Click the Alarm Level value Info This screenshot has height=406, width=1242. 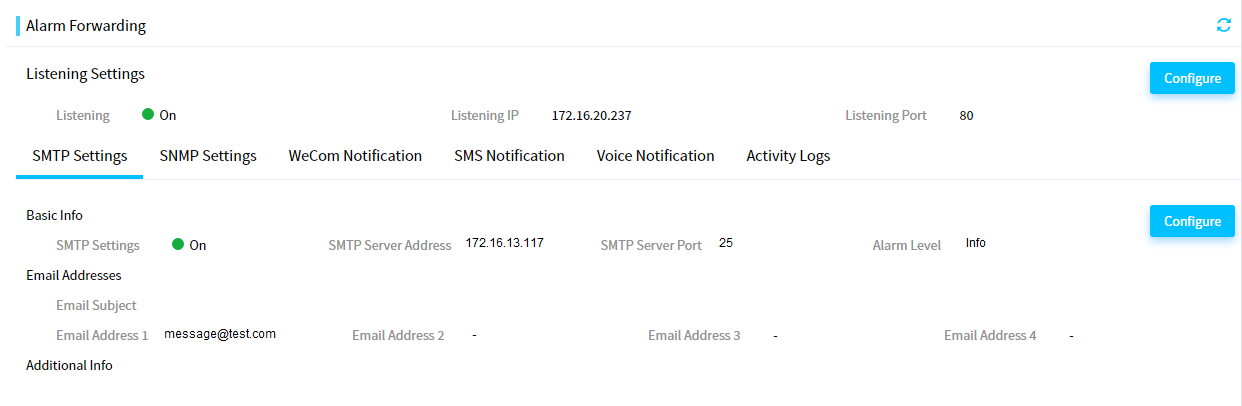point(976,243)
